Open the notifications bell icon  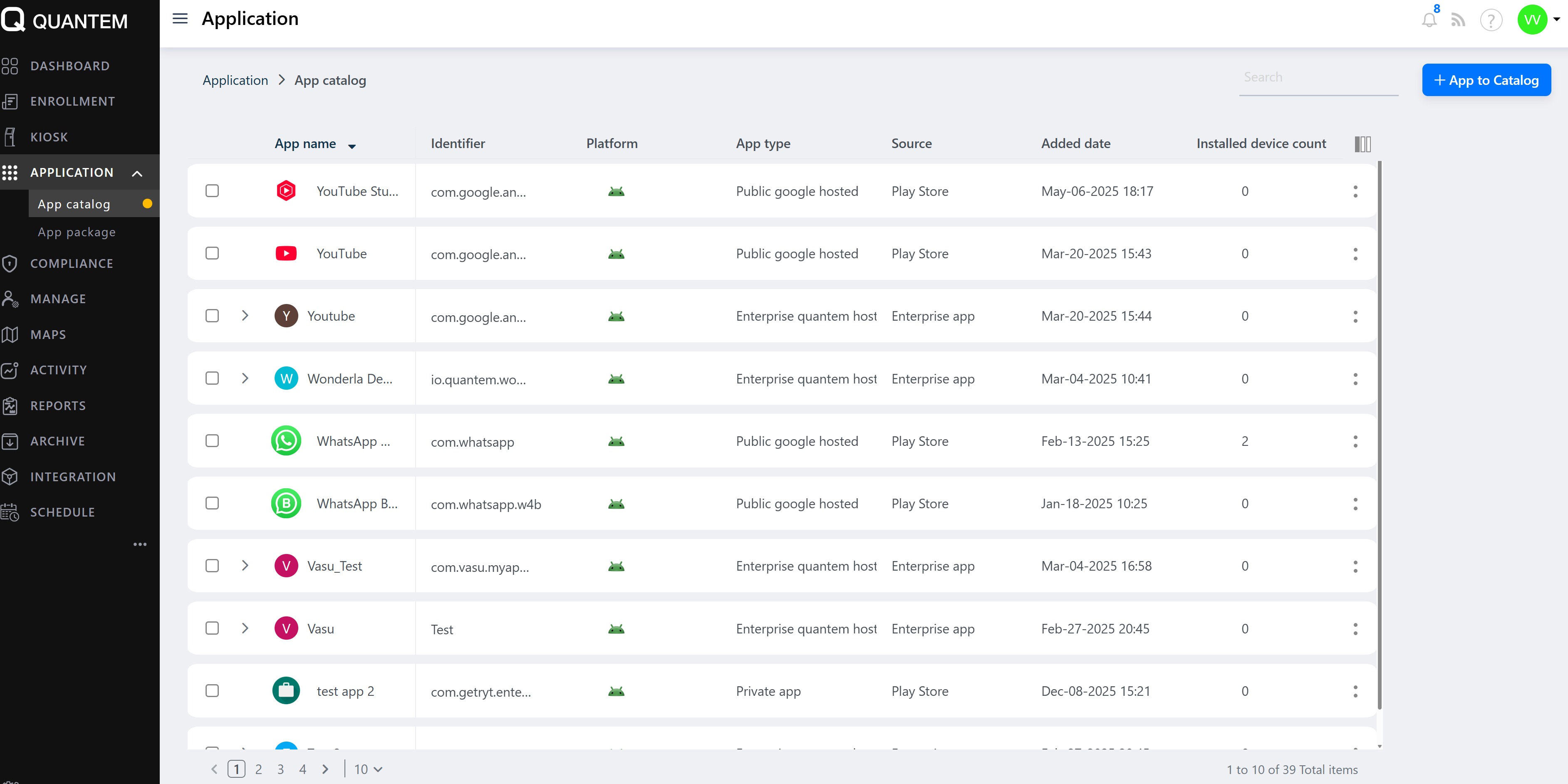tap(1429, 20)
